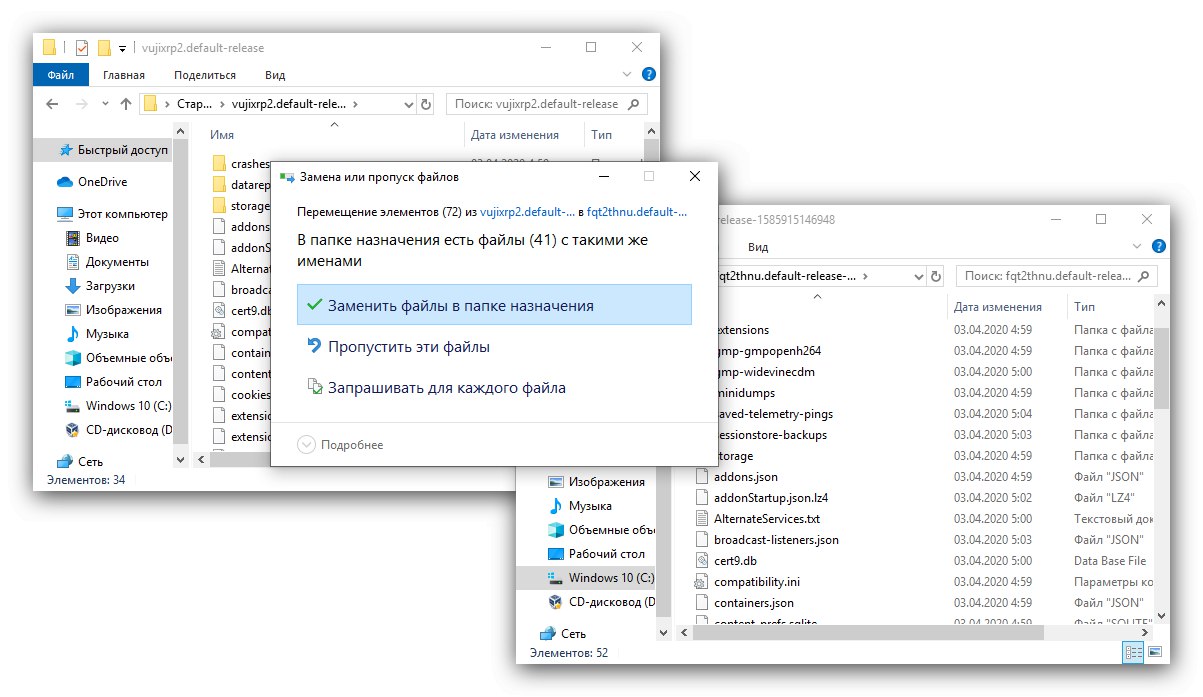Open 'Объемные объекты' in the vujixrp2 sidebar

click(x=118, y=358)
